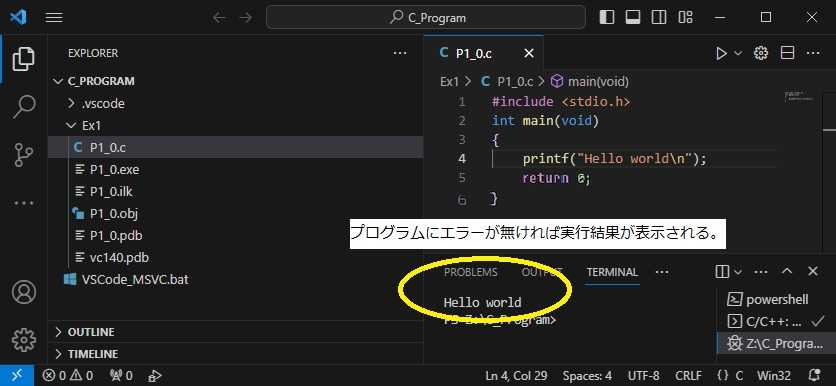Screen dimensions: 836x386
Task: Select P1_0.pdb in the explorer
Action: click(x=235, y=236)
